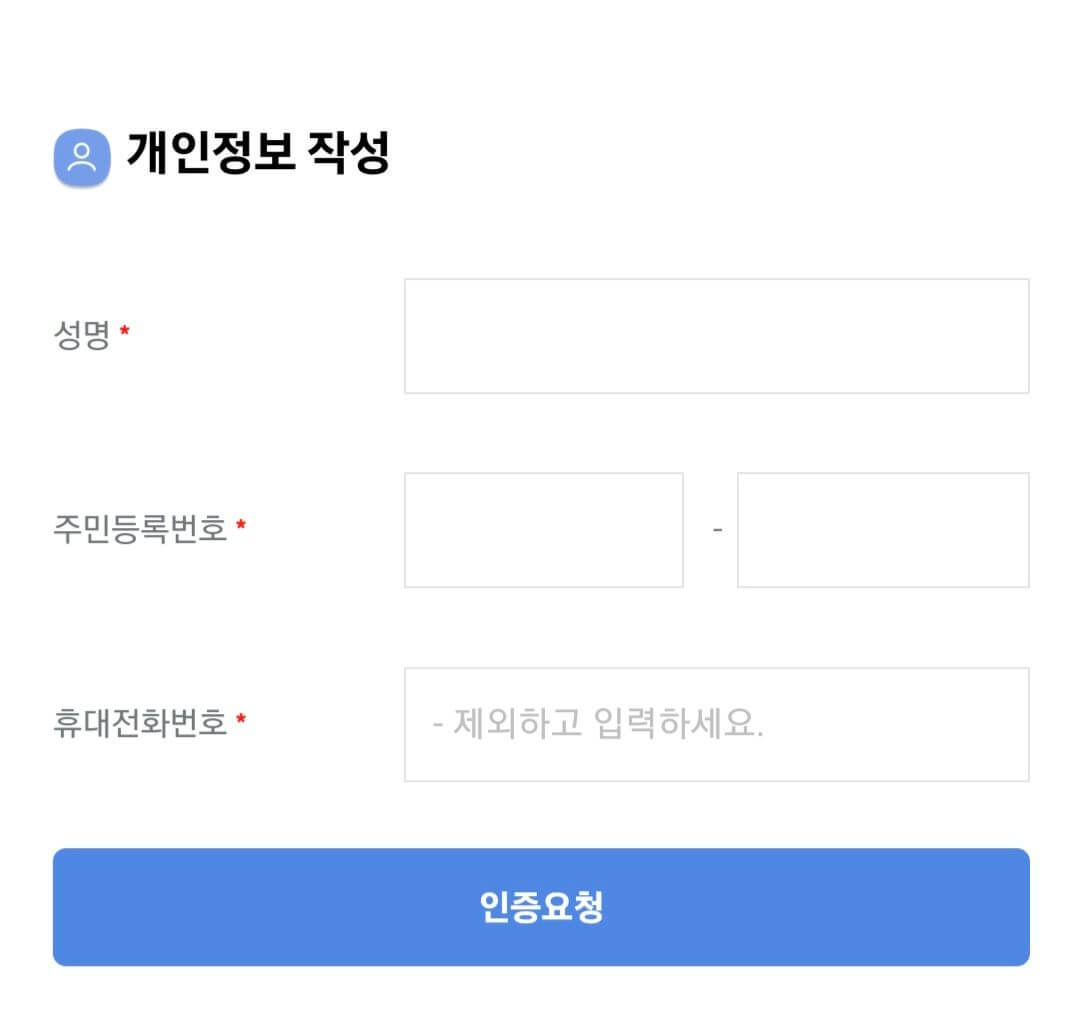1080x1010 pixels.
Task: Click the second 주민등록번호 input box
Action: [x=882, y=529]
